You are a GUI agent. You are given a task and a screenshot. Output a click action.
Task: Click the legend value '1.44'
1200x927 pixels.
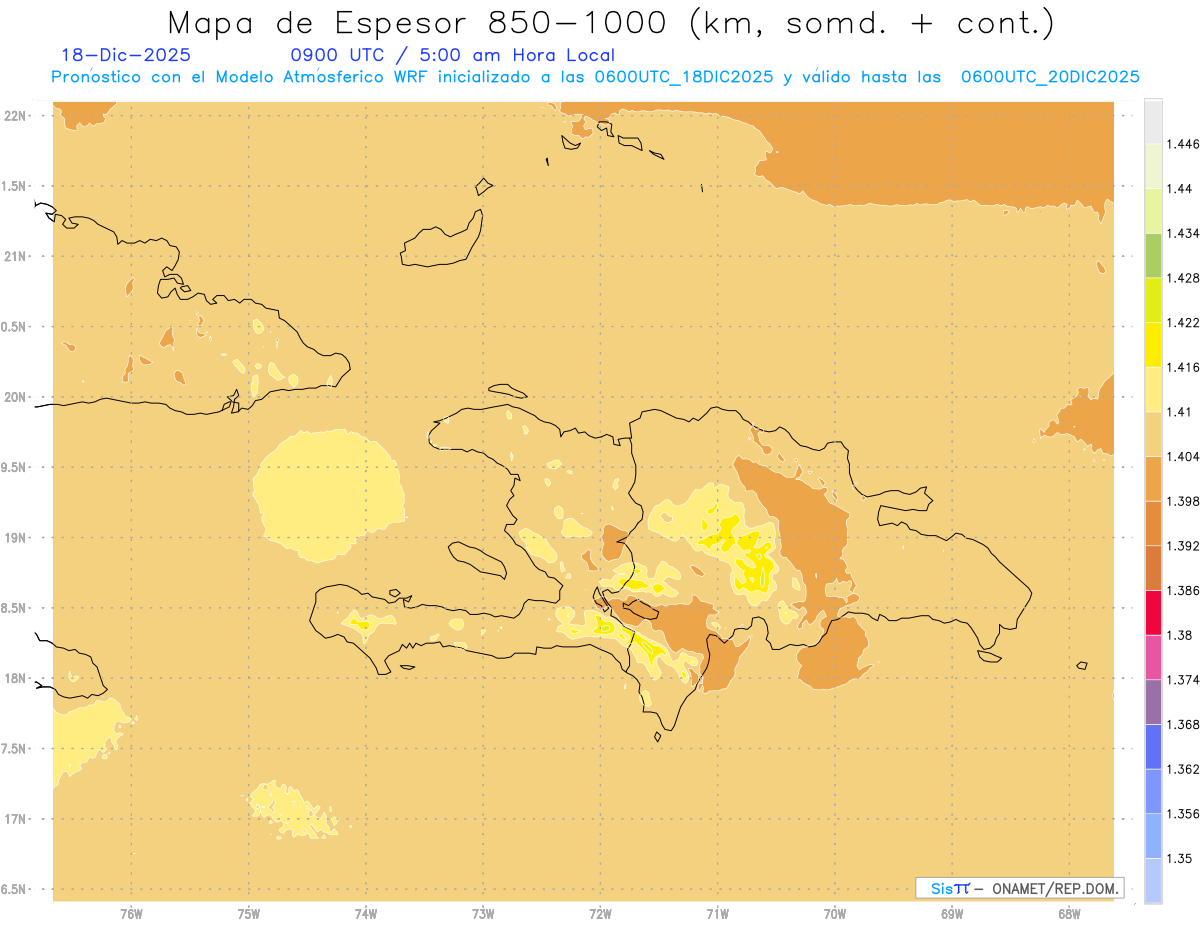[1181, 188]
